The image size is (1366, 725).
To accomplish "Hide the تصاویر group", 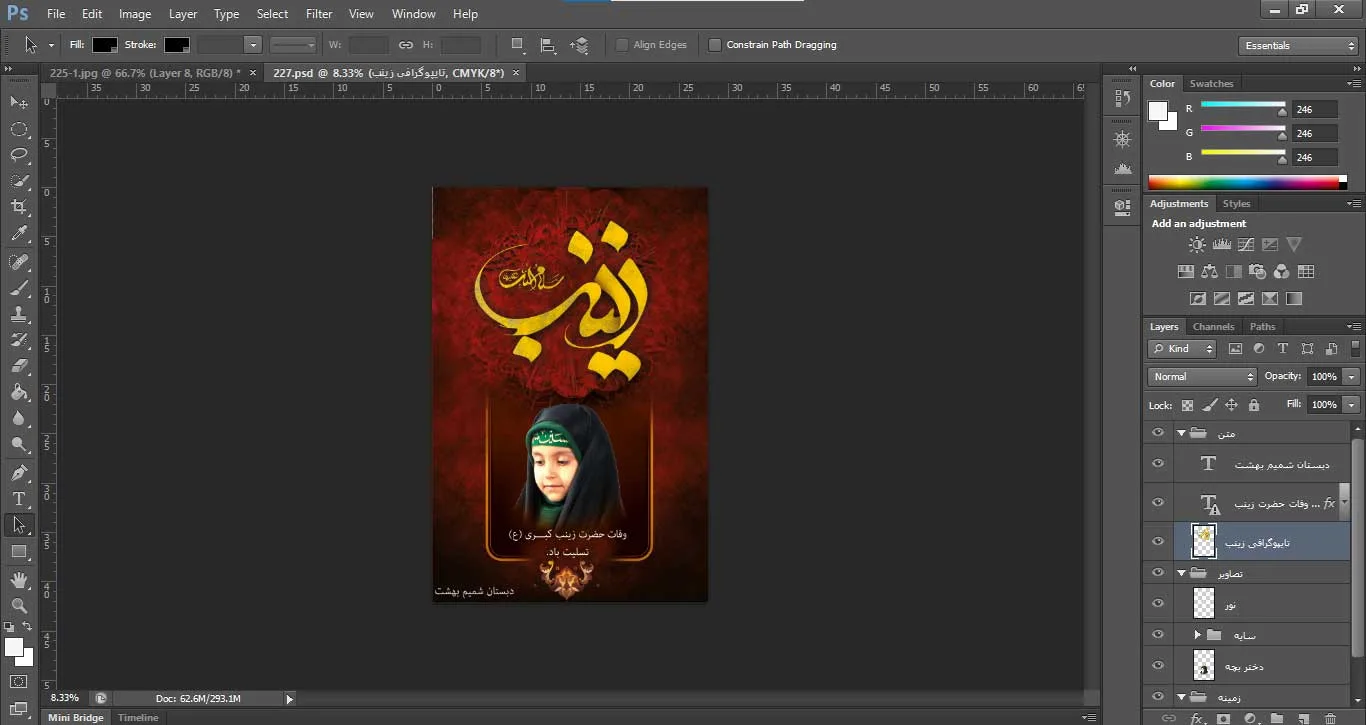I will pos(1158,573).
